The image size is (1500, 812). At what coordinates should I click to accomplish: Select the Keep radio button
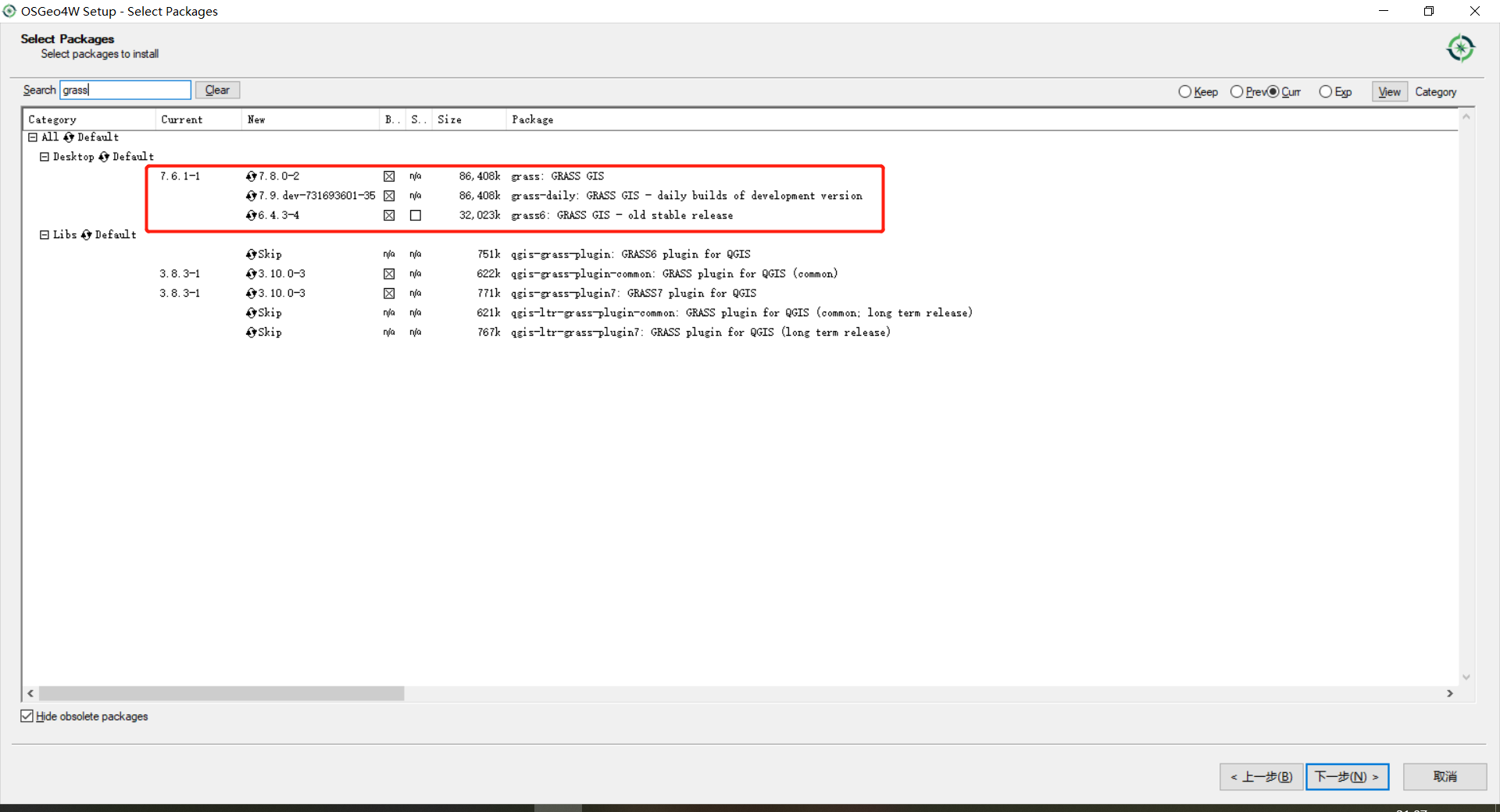pos(1185,92)
